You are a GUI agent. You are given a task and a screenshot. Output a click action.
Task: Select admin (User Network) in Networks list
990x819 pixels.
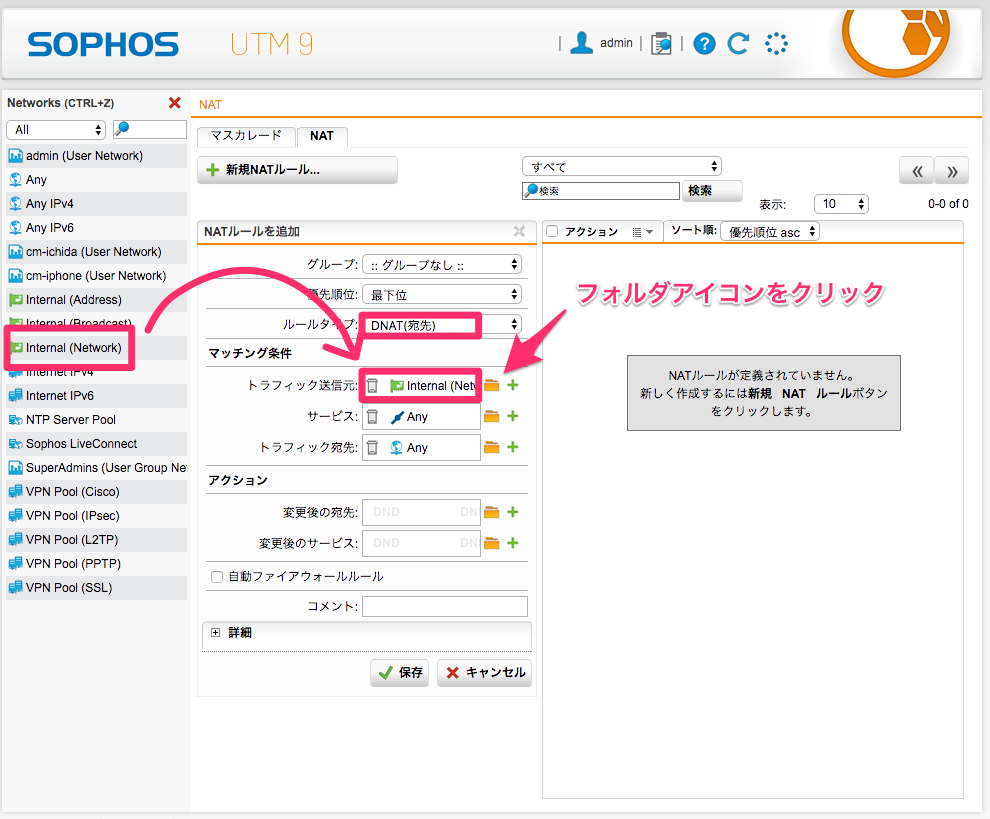point(97,156)
